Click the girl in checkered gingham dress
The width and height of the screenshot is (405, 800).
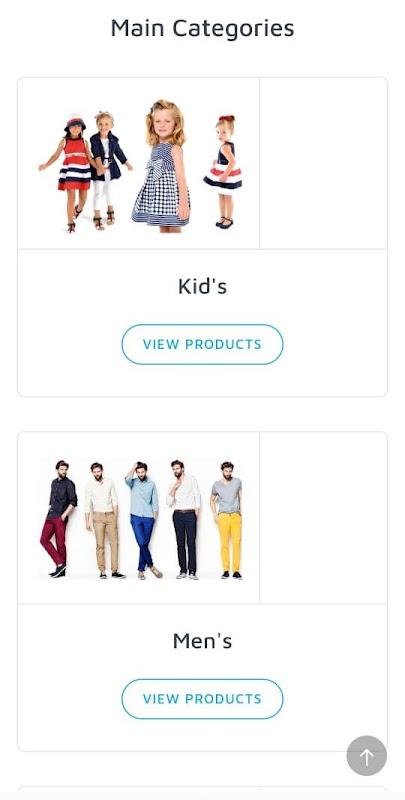[161, 166]
